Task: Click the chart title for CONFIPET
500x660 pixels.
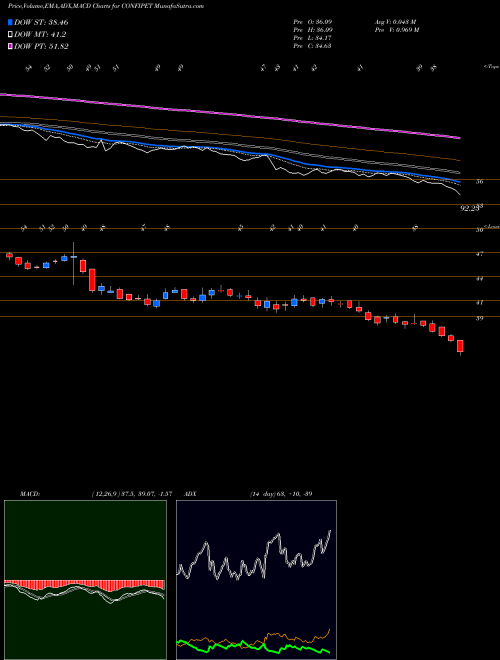Action: coord(106,6)
